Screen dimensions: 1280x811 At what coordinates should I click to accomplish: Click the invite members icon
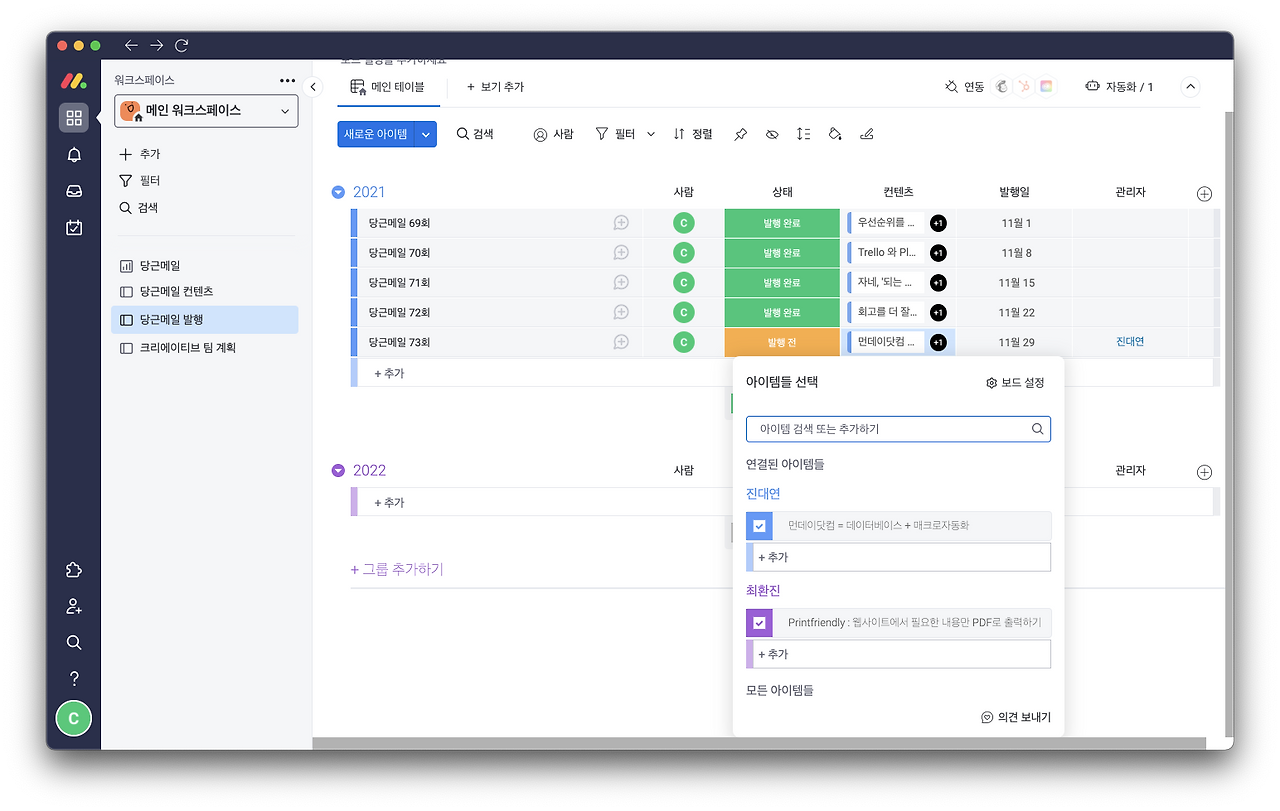click(x=74, y=606)
